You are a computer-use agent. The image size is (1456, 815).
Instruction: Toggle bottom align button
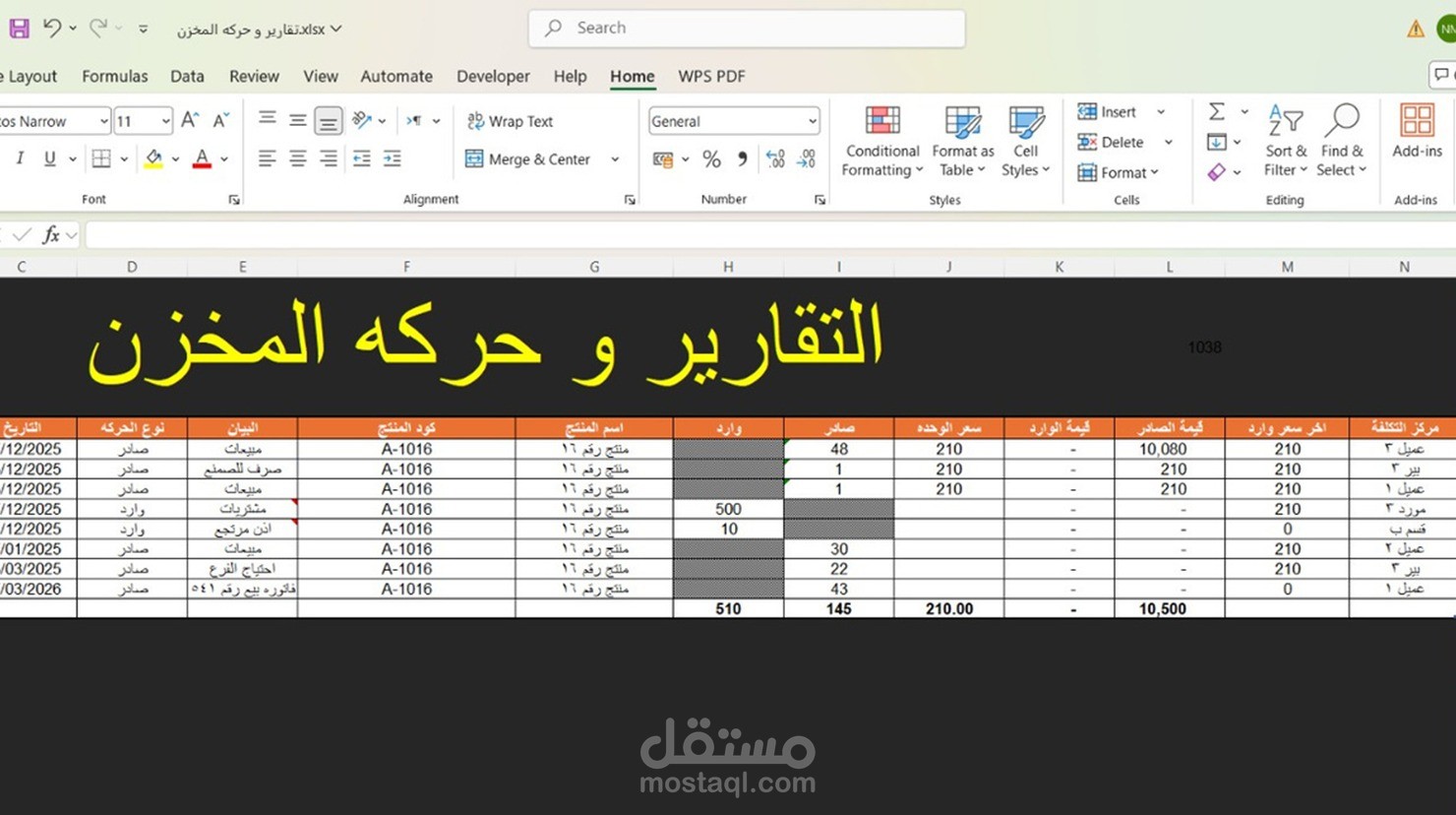(328, 121)
